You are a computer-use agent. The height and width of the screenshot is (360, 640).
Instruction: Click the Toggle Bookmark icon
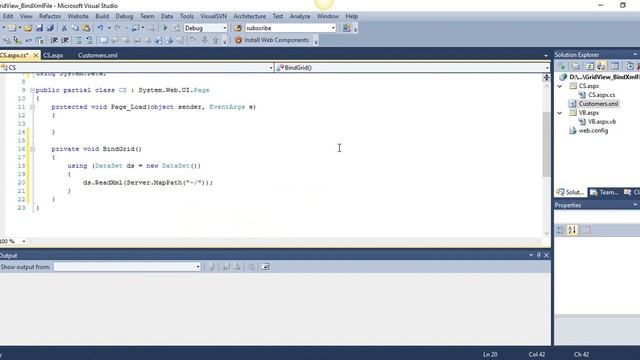coord(104,40)
